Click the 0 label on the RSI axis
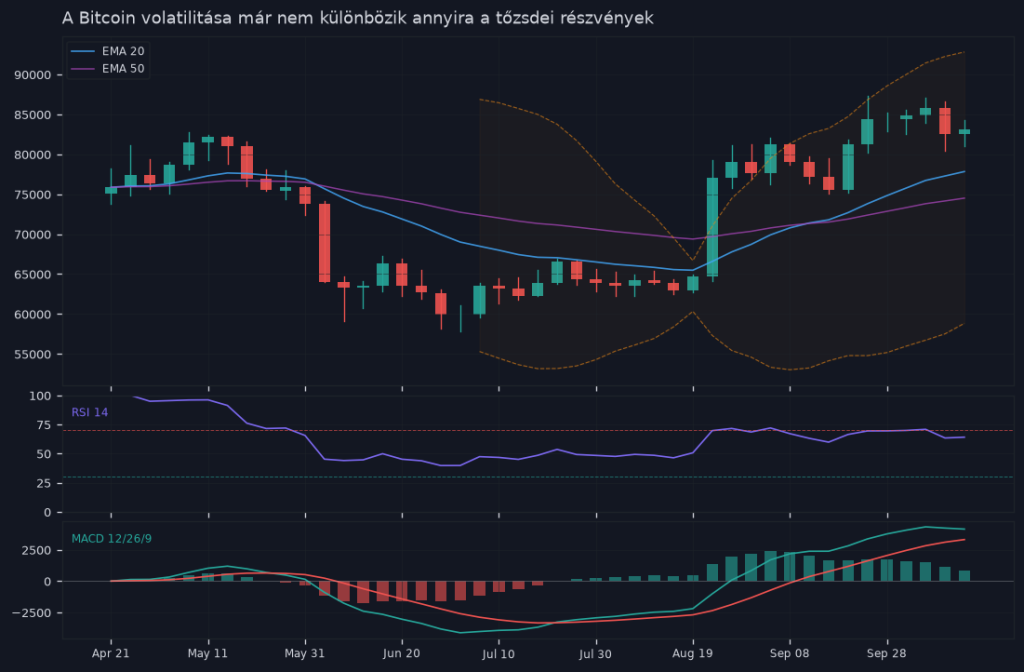The image size is (1024, 672). click(x=48, y=513)
